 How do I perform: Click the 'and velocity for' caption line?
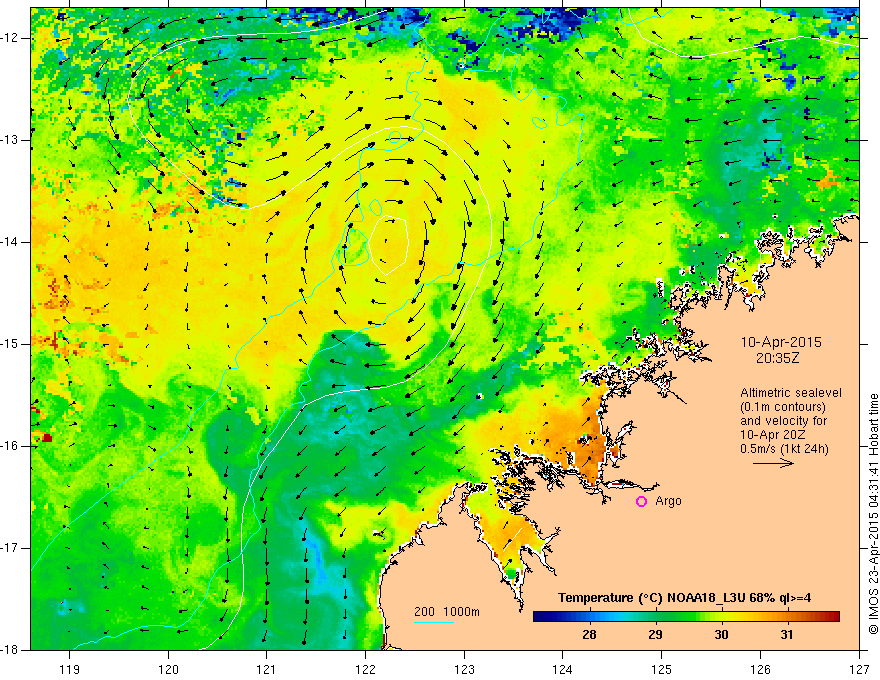[x=783, y=421]
